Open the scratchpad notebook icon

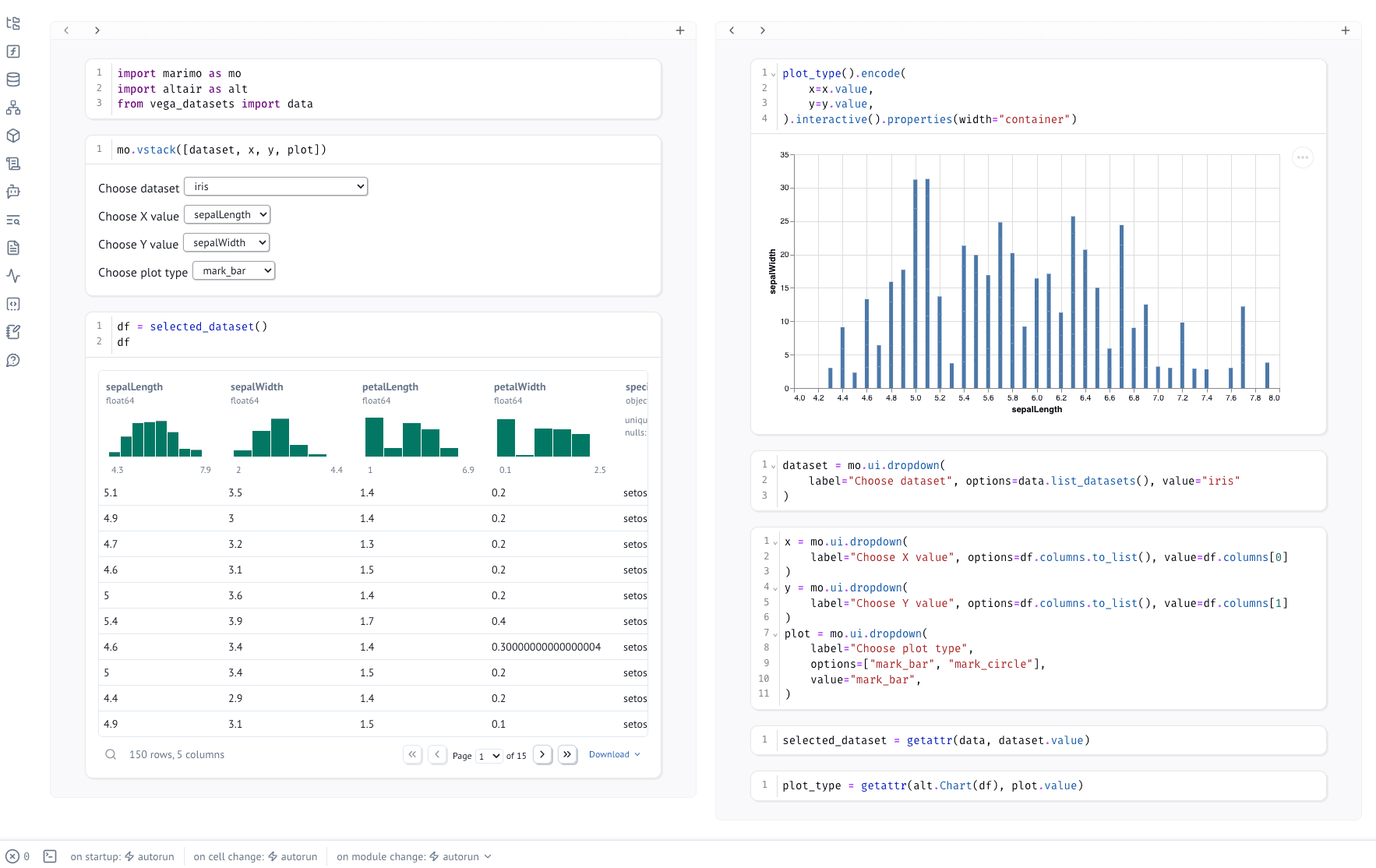click(x=13, y=332)
